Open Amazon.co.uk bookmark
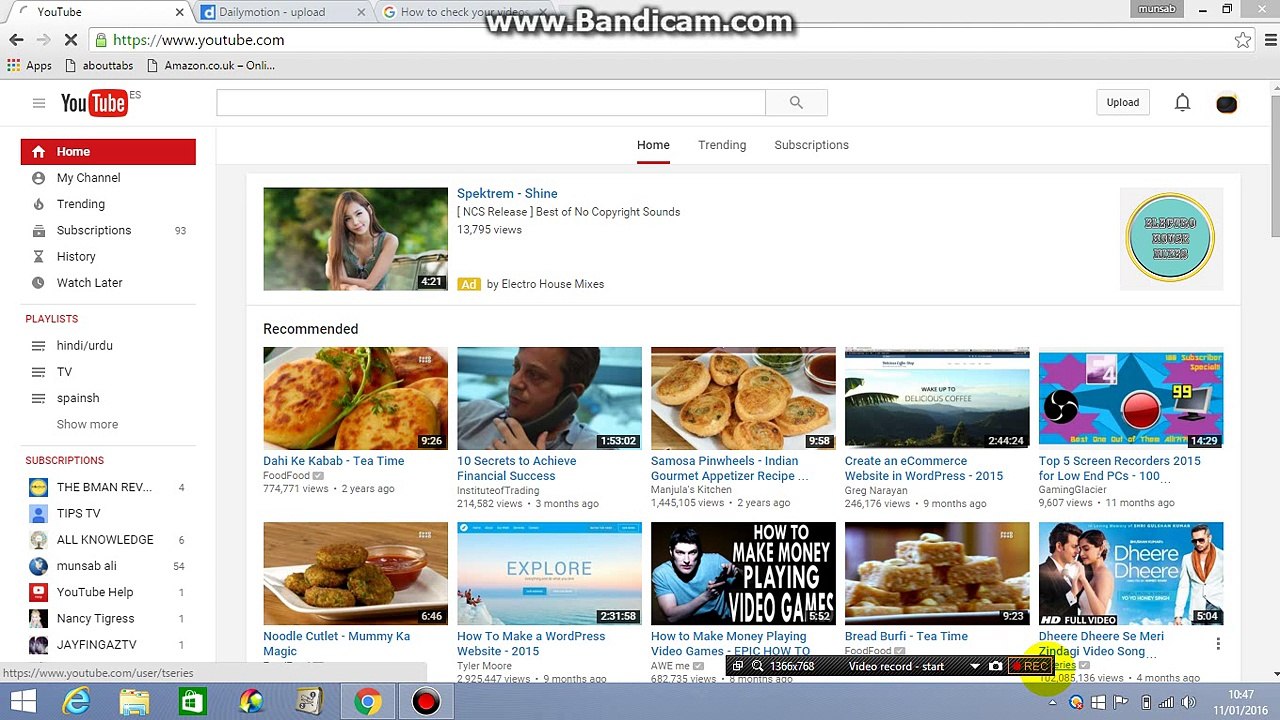1280x720 pixels. (210, 66)
